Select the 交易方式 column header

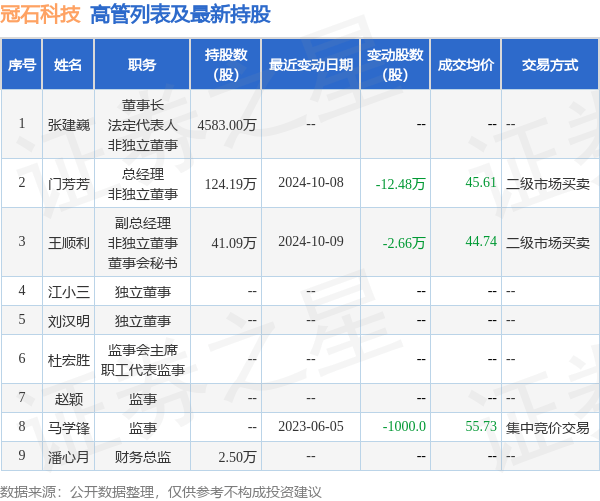[x=550, y=64]
